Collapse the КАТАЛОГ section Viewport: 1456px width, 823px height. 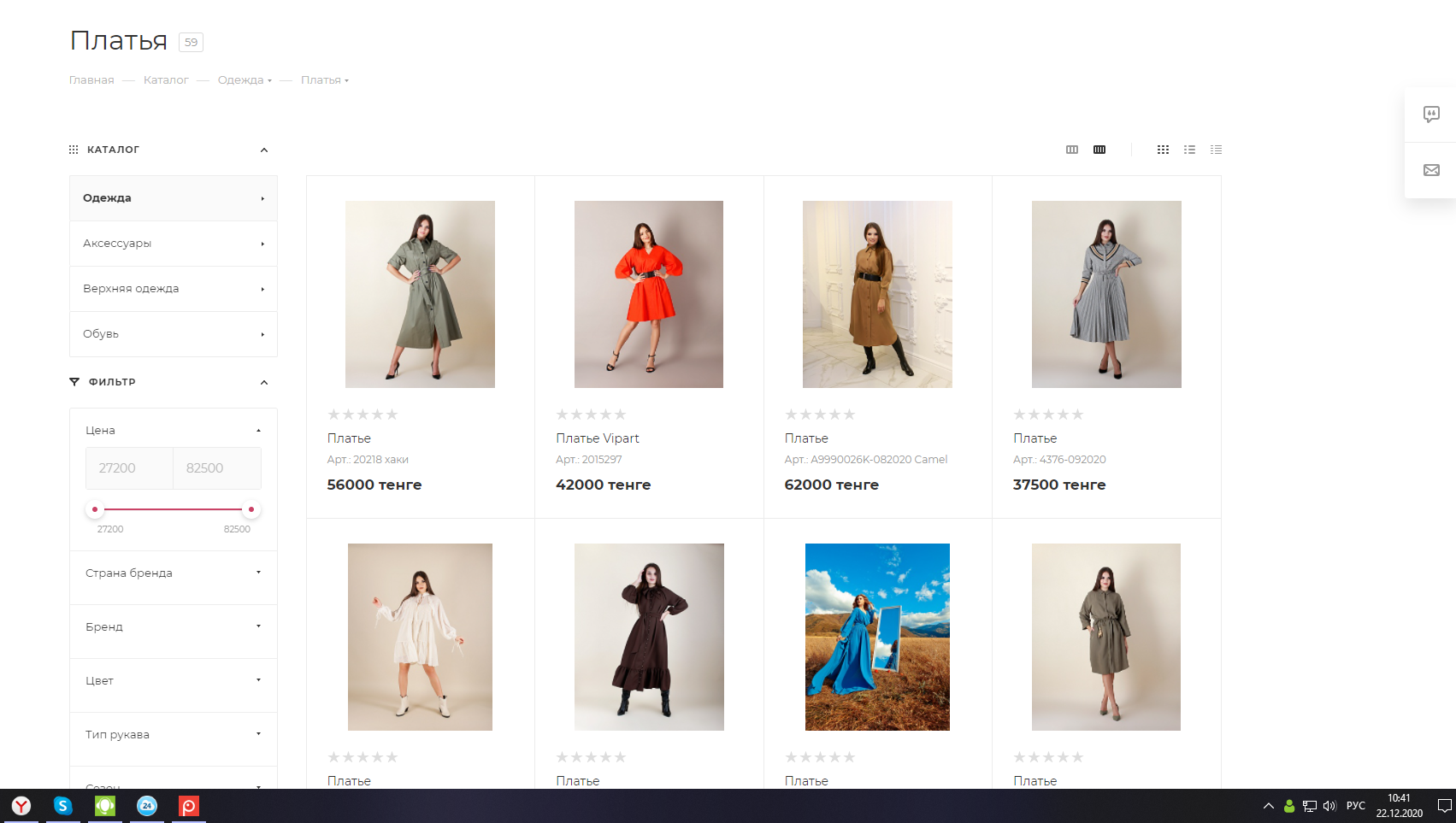point(264,150)
